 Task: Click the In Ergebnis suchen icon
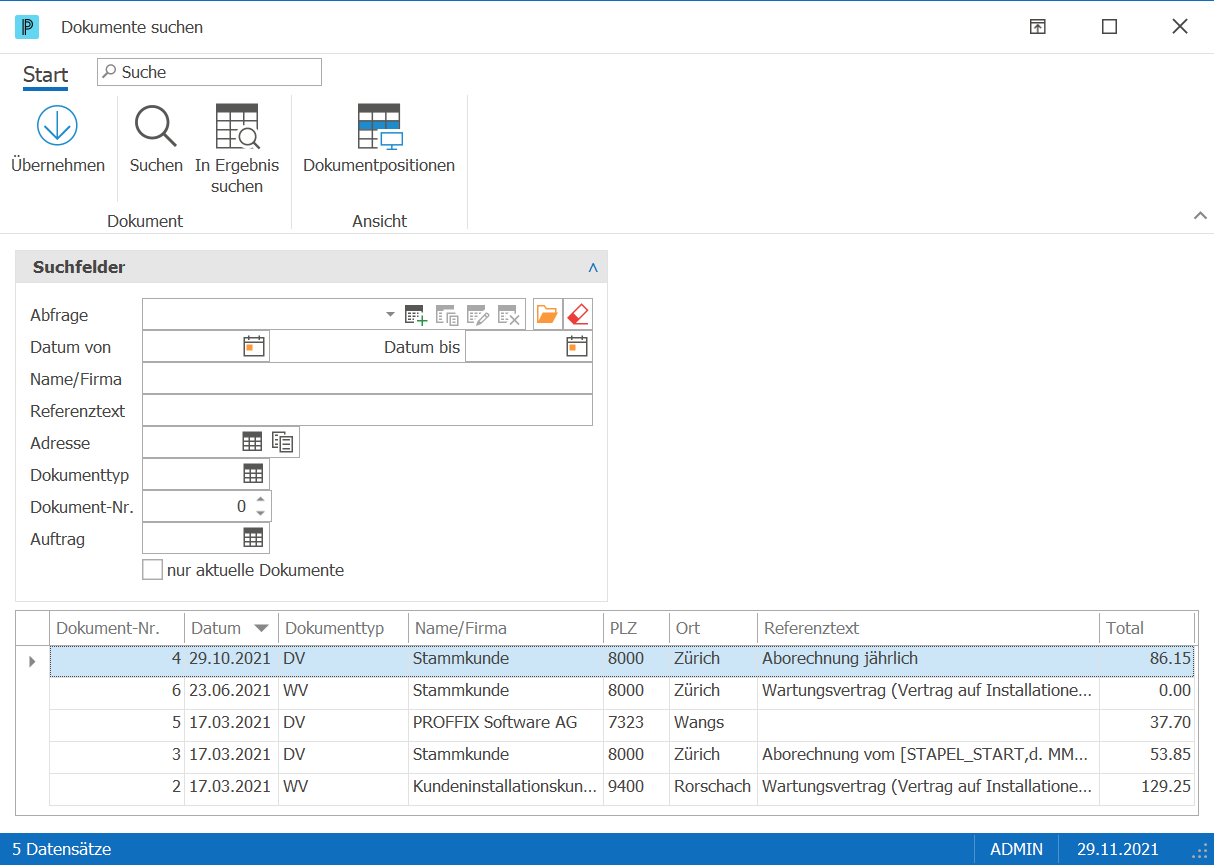coord(237,126)
